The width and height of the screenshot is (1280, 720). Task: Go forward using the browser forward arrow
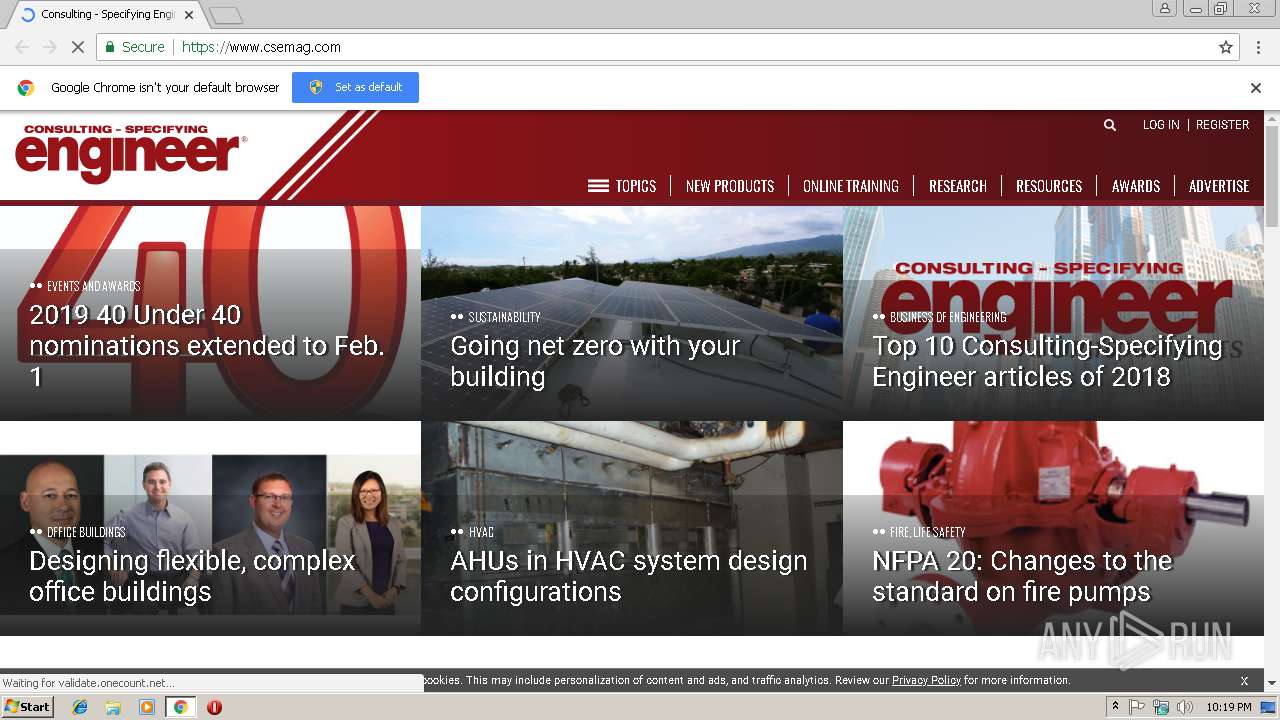point(50,47)
